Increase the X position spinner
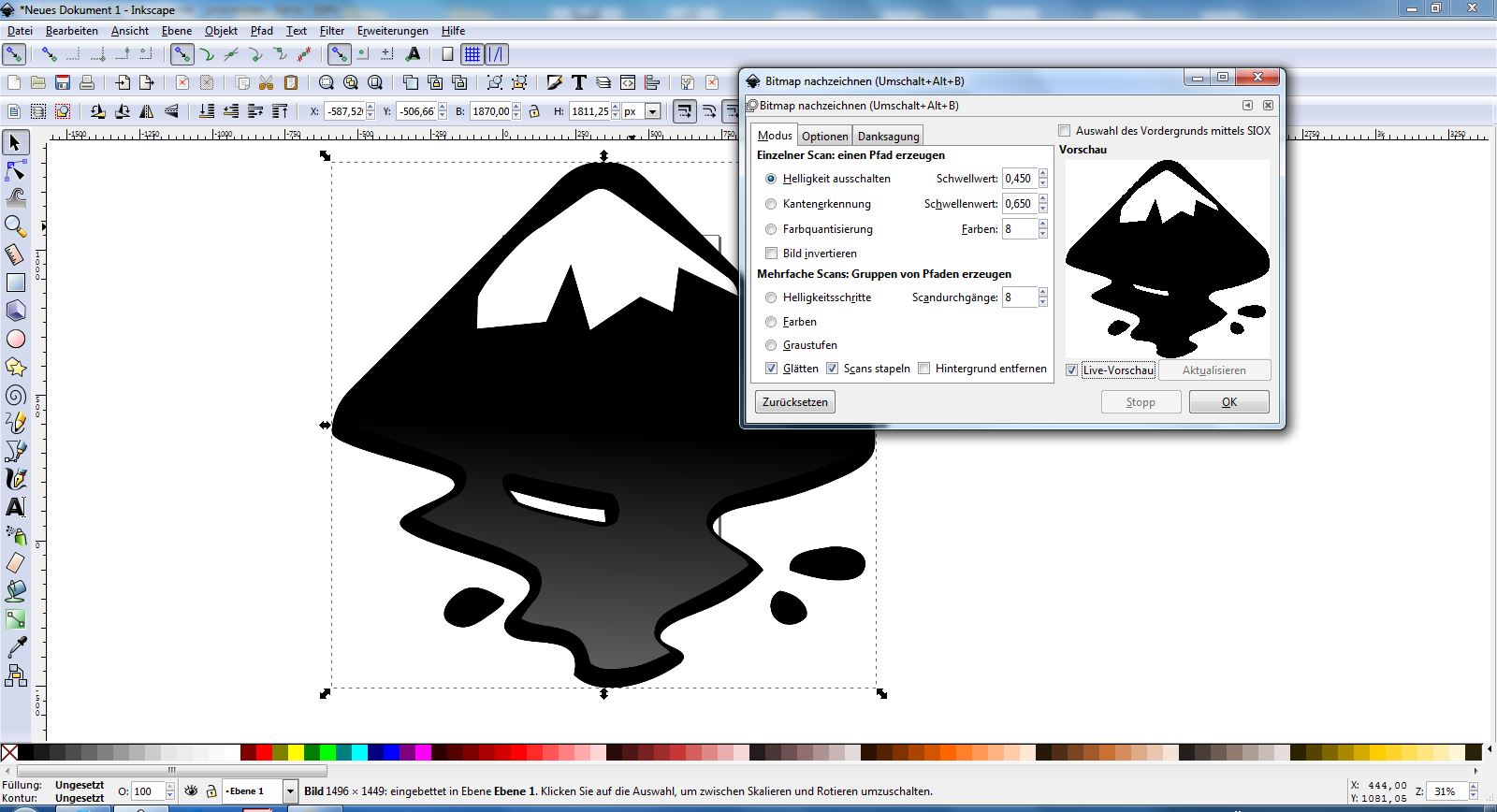This screenshot has width=1497, height=812. click(371, 107)
